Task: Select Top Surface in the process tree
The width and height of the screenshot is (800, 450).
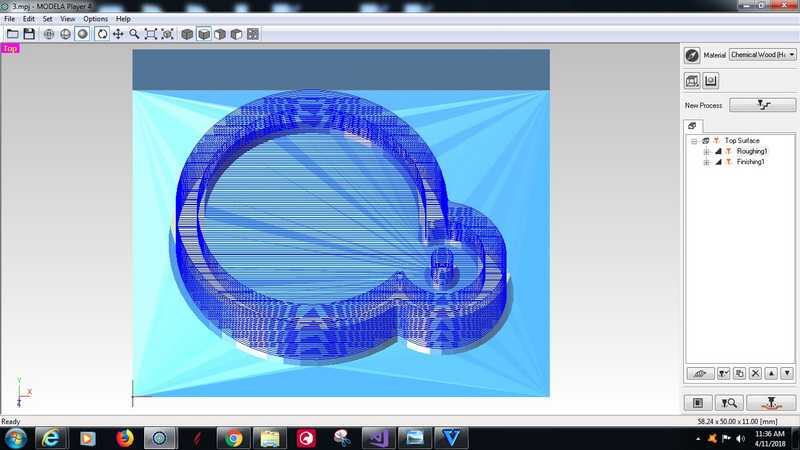Action: (742, 140)
